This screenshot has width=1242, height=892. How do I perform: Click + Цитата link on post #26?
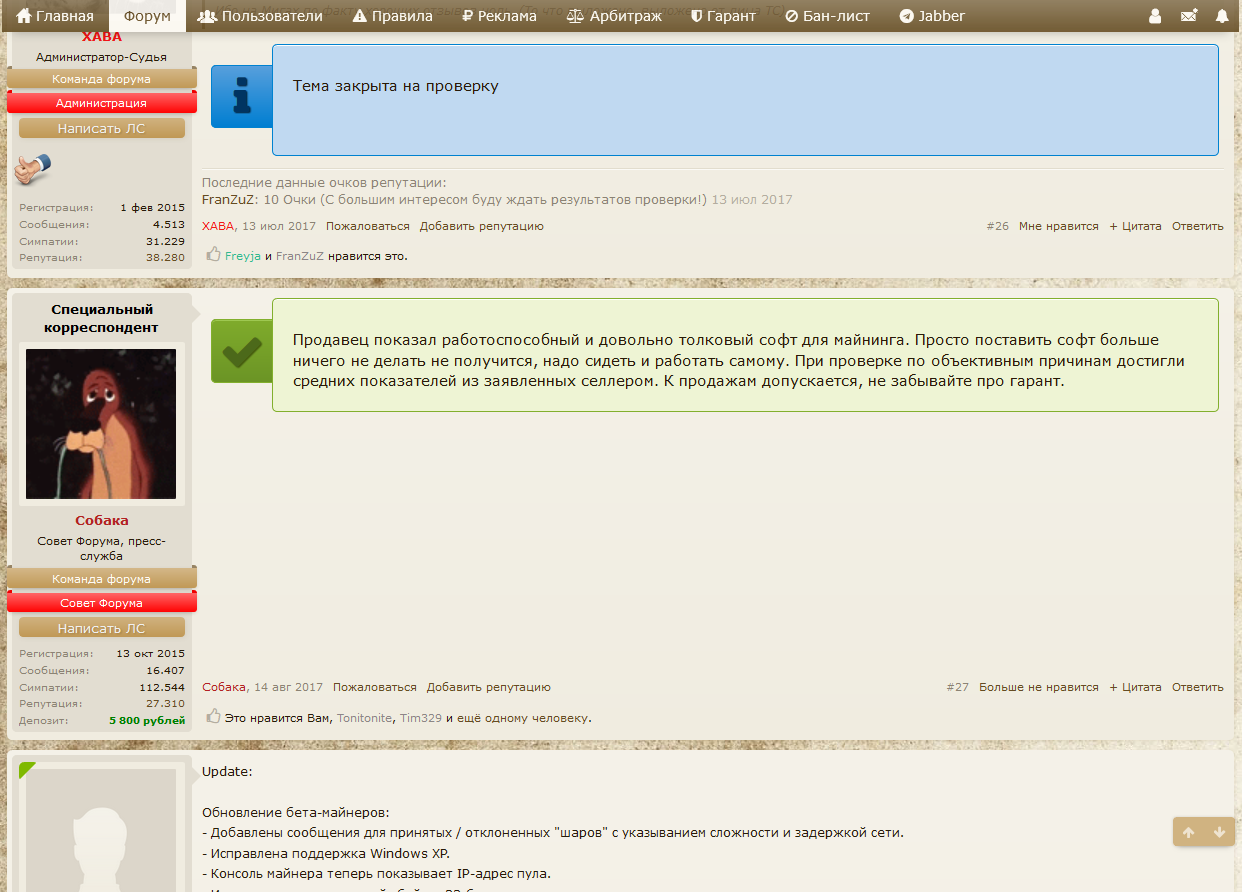click(x=1135, y=226)
